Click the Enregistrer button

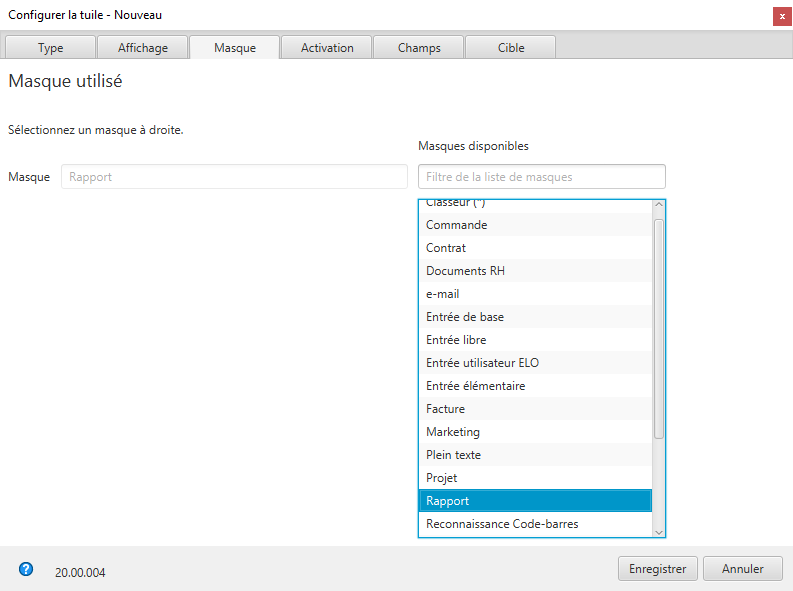pyautogui.click(x=657, y=569)
